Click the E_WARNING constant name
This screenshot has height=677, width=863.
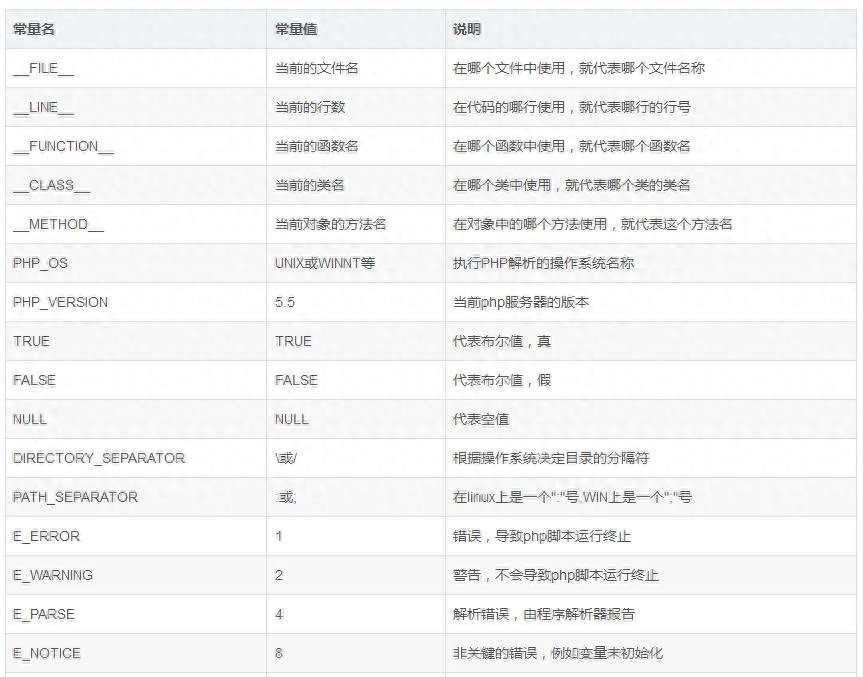click(x=53, y=575)
